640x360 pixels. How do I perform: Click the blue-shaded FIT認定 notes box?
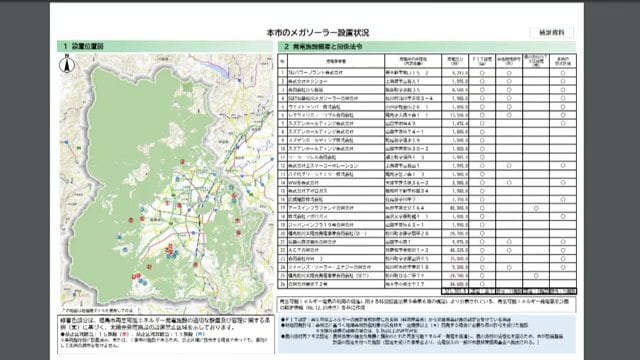pos(427,334)
